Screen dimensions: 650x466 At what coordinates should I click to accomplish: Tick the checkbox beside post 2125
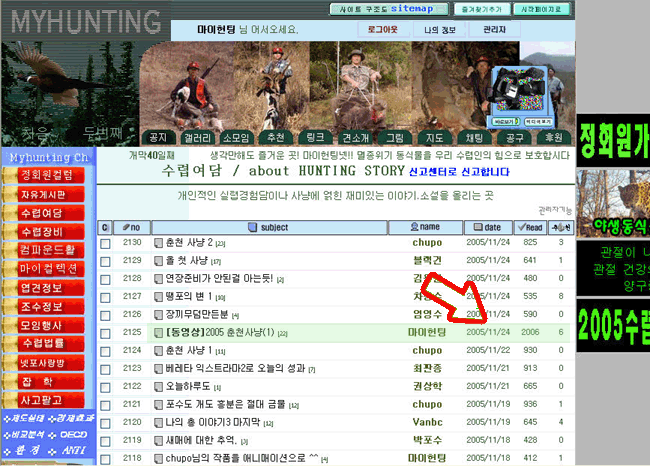pyautogui.click(x=105, y=332)
